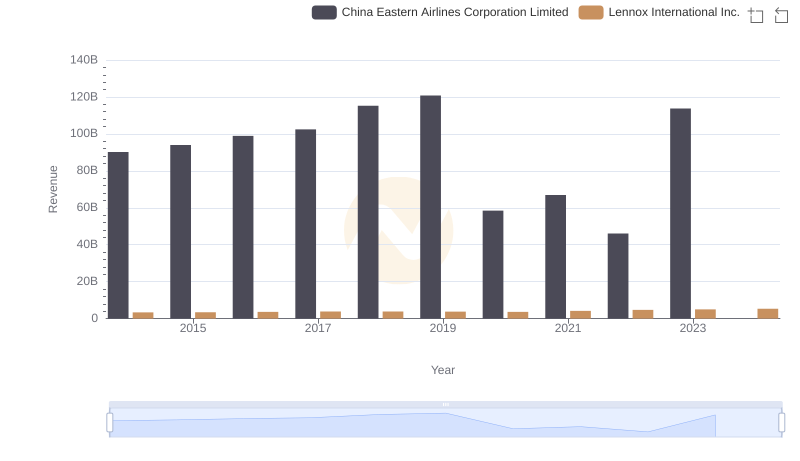This screenshot has height=461, width=800.
Task: Click the 2022 Lennox International bar
Action: coord(643,314)
